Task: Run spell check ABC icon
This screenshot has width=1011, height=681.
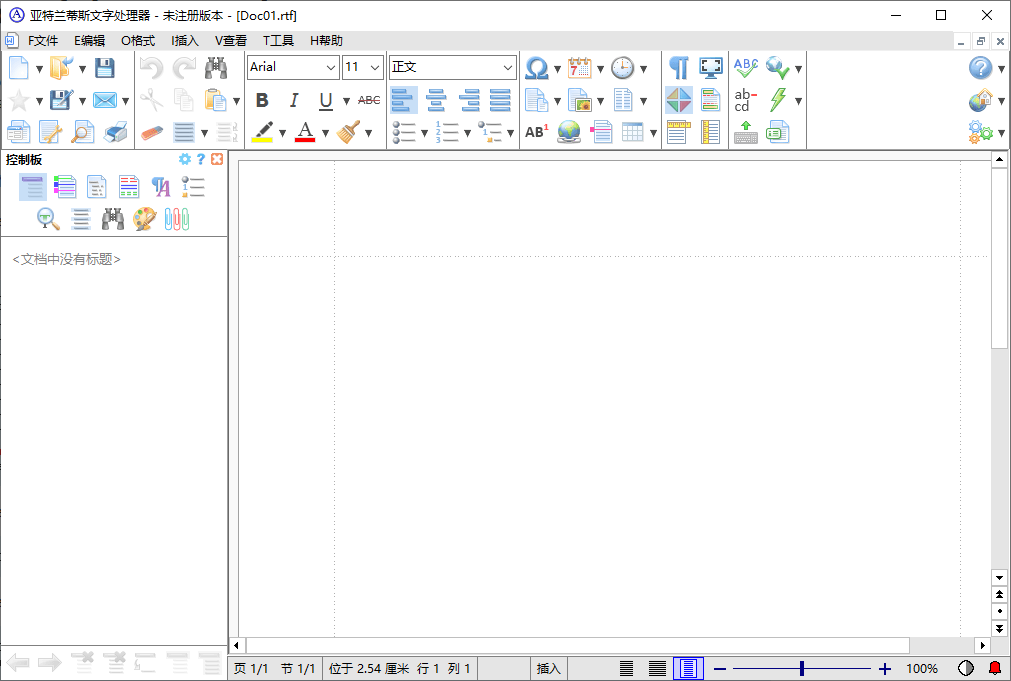Action: [746, 68]
